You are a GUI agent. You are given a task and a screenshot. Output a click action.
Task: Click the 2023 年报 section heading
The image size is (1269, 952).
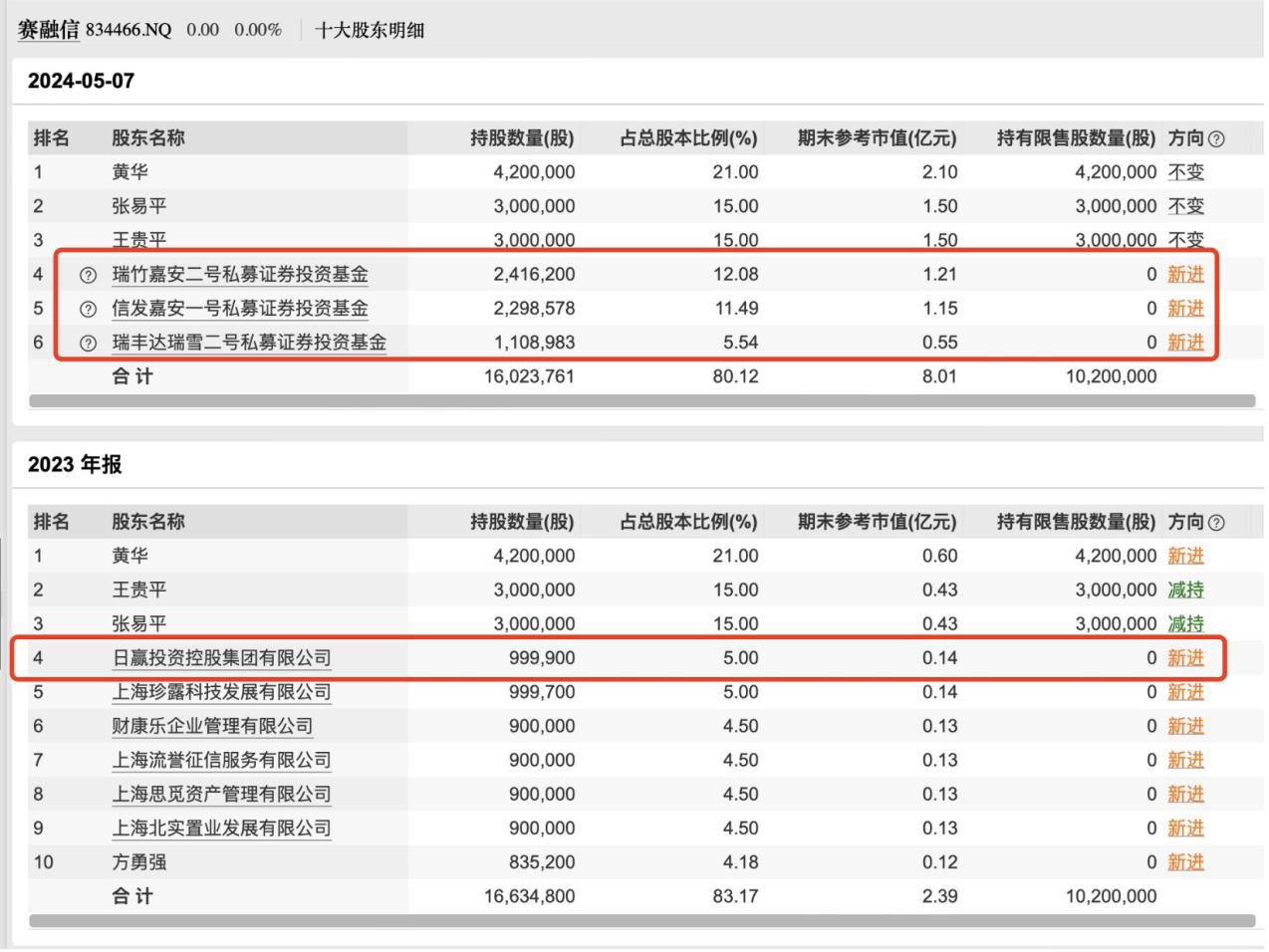tap(75, 464)
